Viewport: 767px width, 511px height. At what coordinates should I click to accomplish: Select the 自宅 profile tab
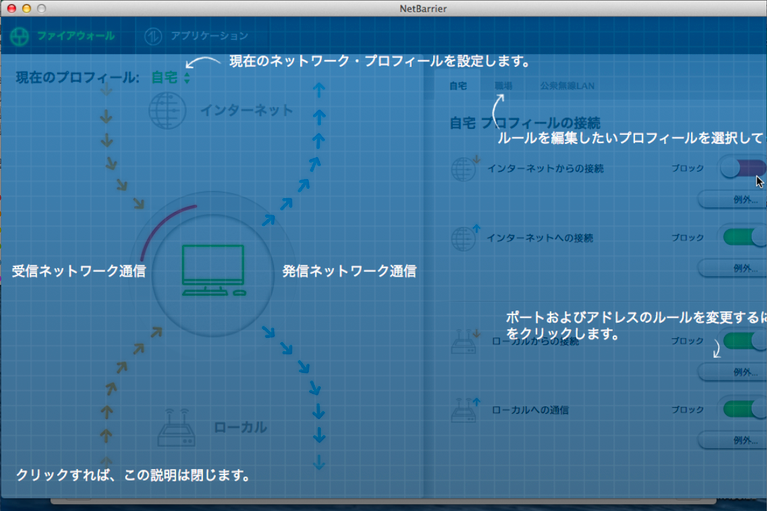click(458, 86)
